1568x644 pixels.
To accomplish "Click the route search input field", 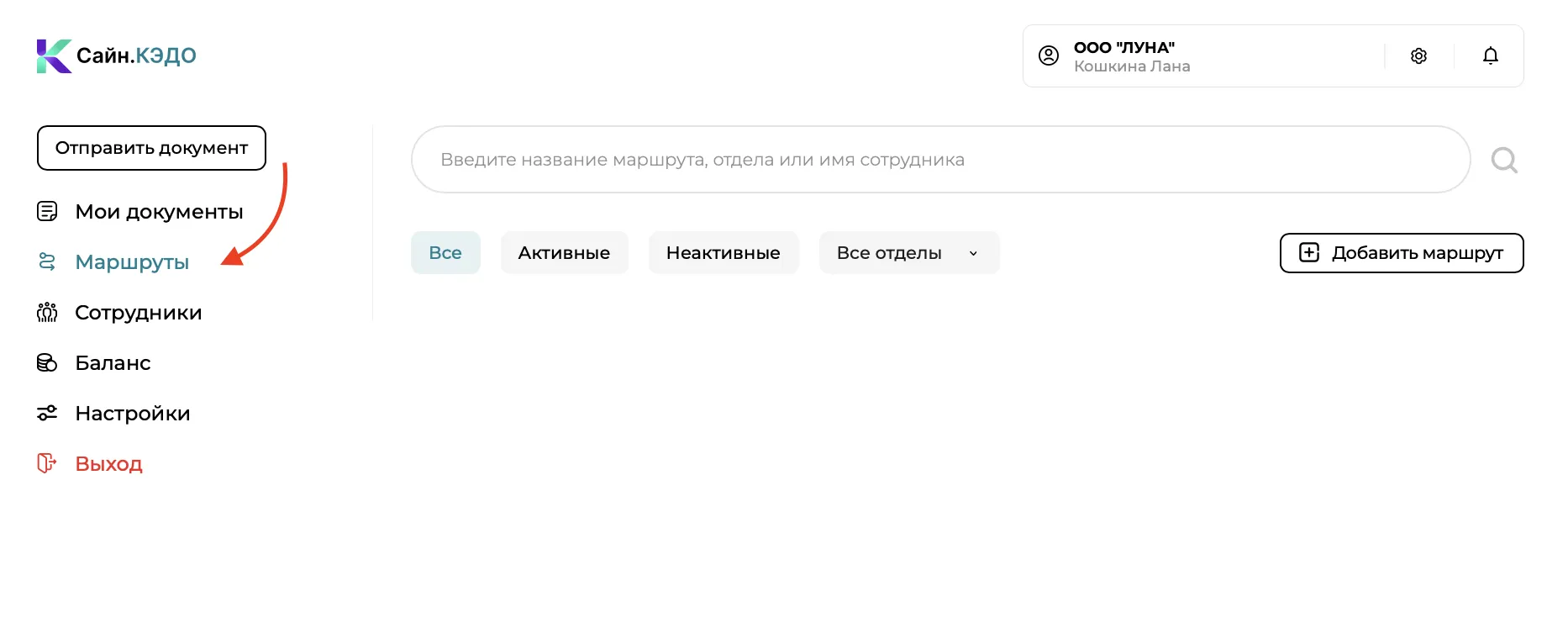I will 940,160.
